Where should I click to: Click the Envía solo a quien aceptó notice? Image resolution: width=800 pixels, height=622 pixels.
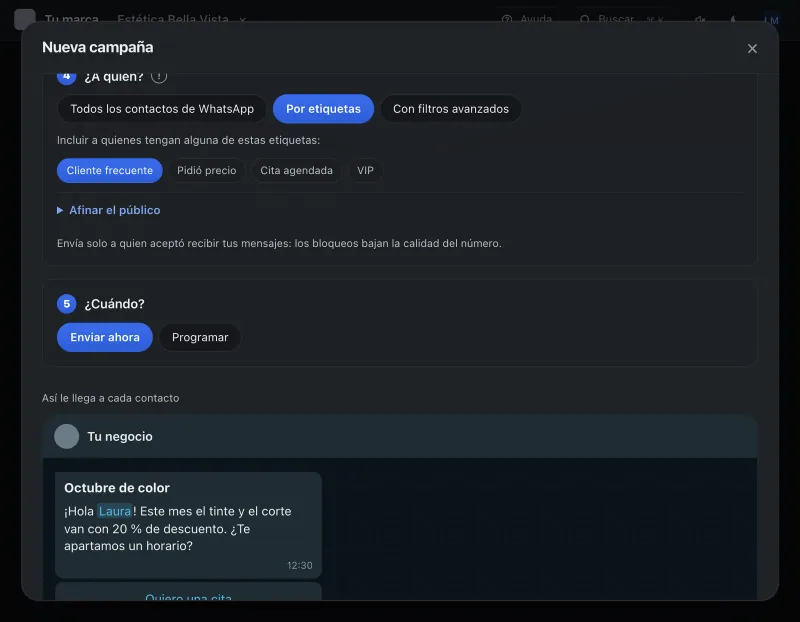point(279,243)
